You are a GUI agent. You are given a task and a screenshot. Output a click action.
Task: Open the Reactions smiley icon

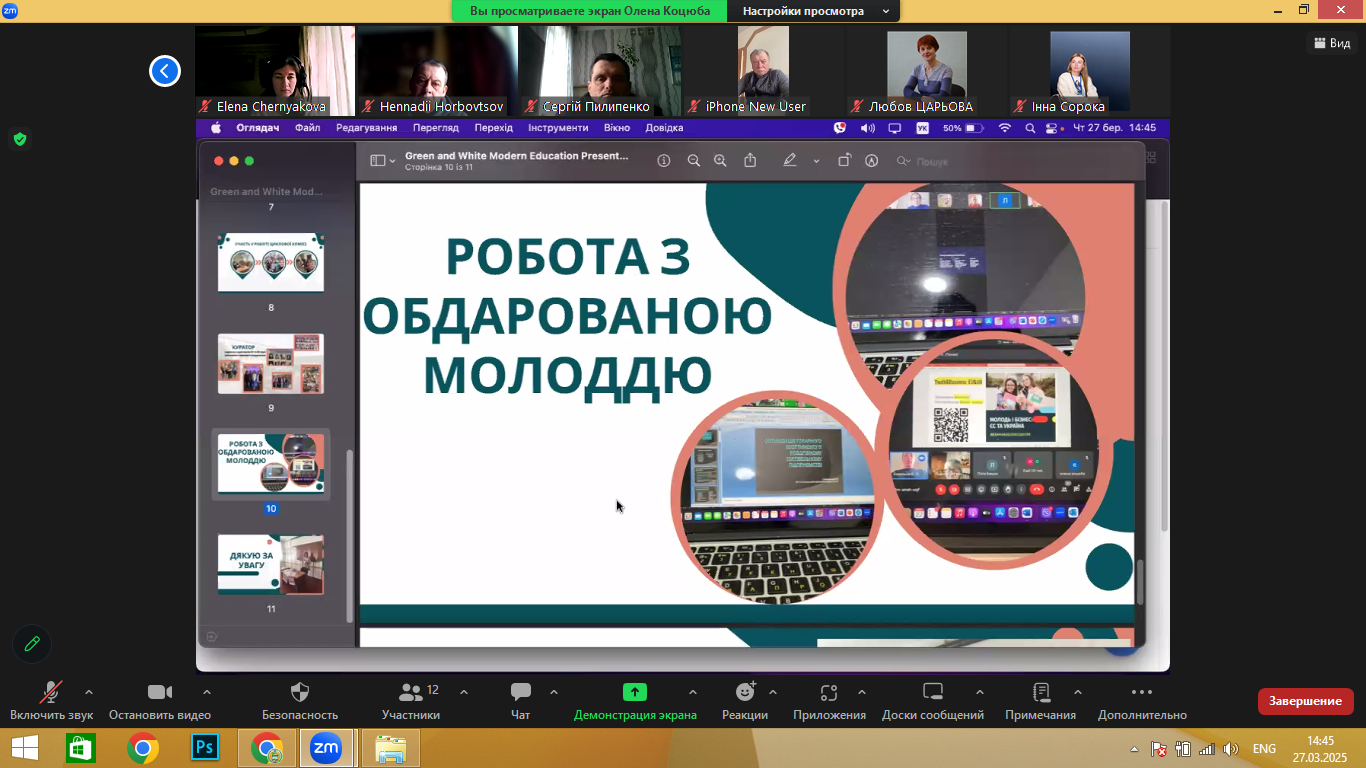[745, 693]
